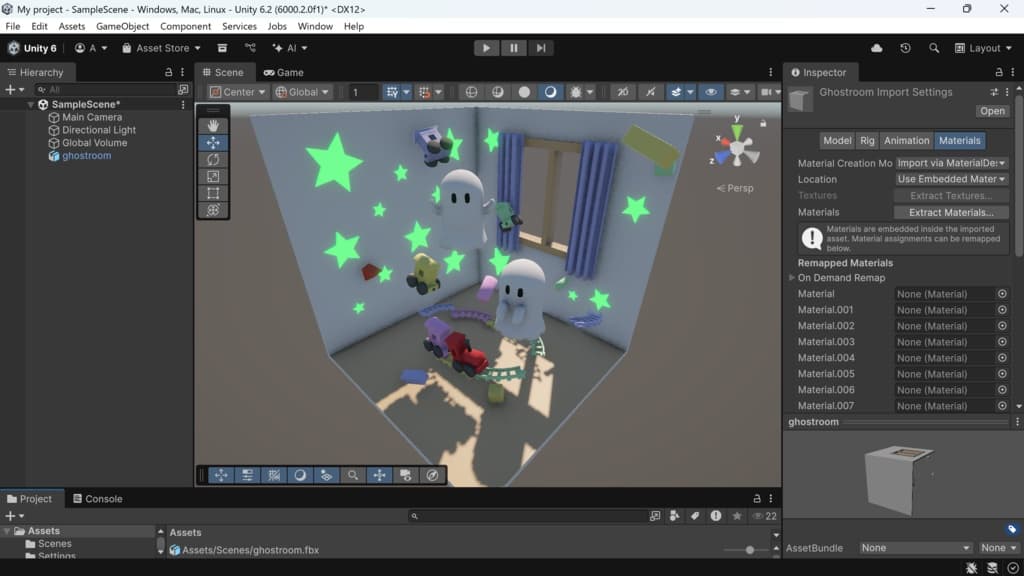Screen dimensions: 1024x576
Task: Click the Extract Materials button
Action: pyautogui.click(x=951, y=212)
